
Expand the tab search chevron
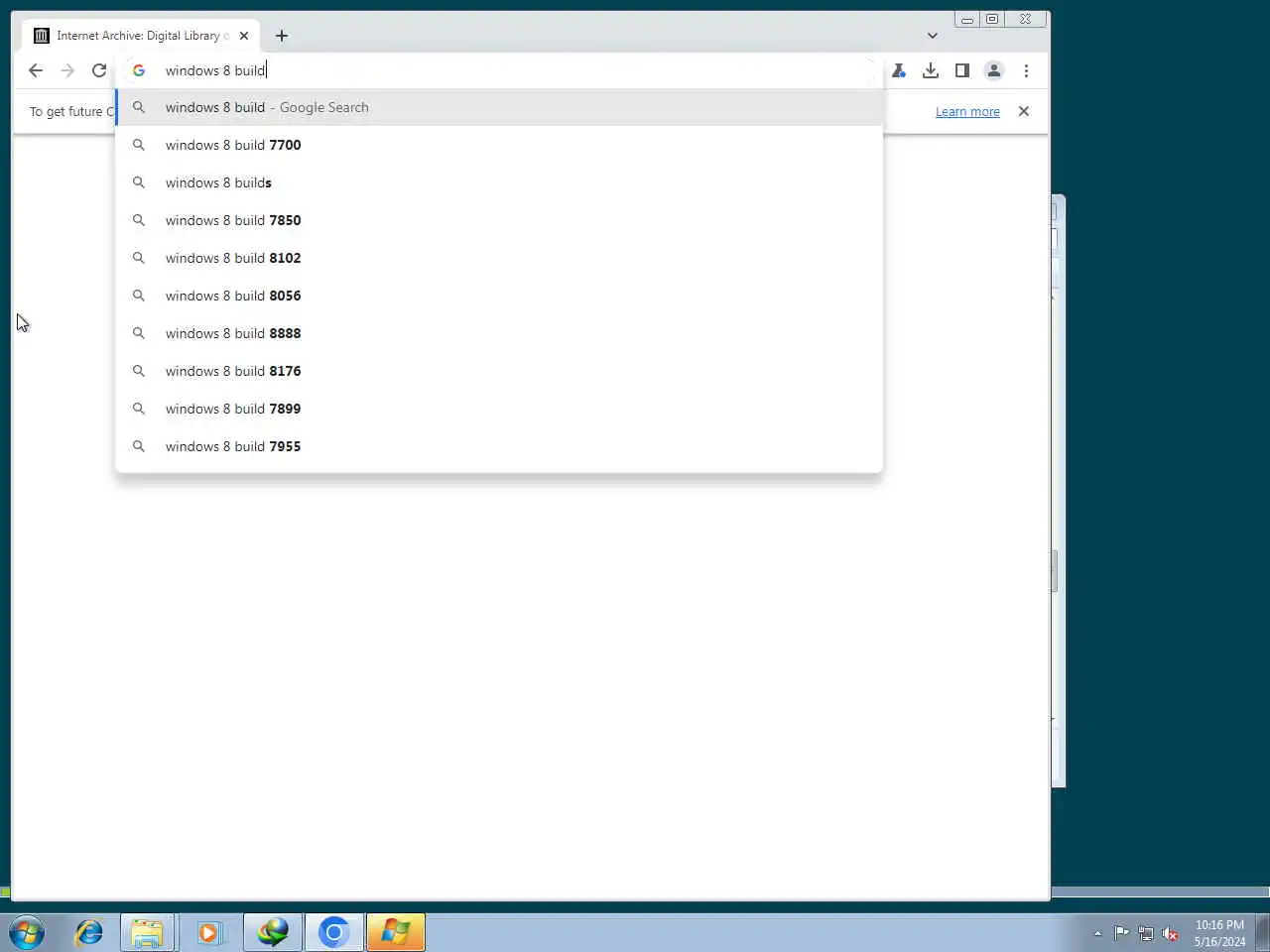coord(933,36)
